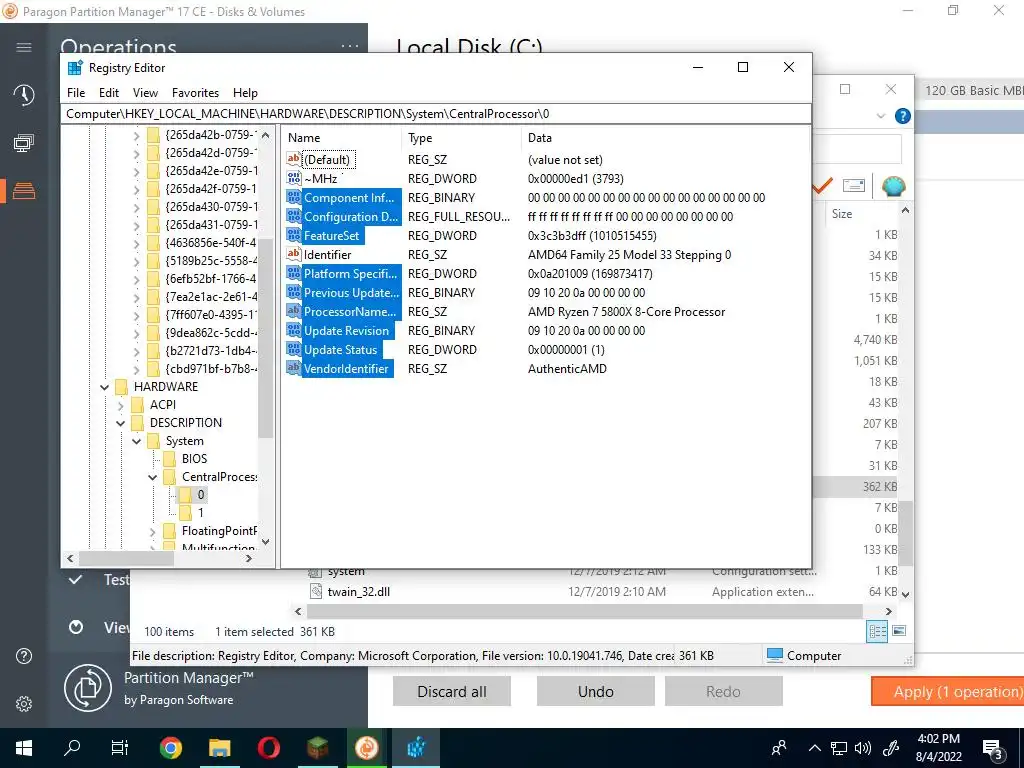This screenshot has height=768, width=1024.
Task: Open Registry Editor View menu
Action: (x=145, y=93)
